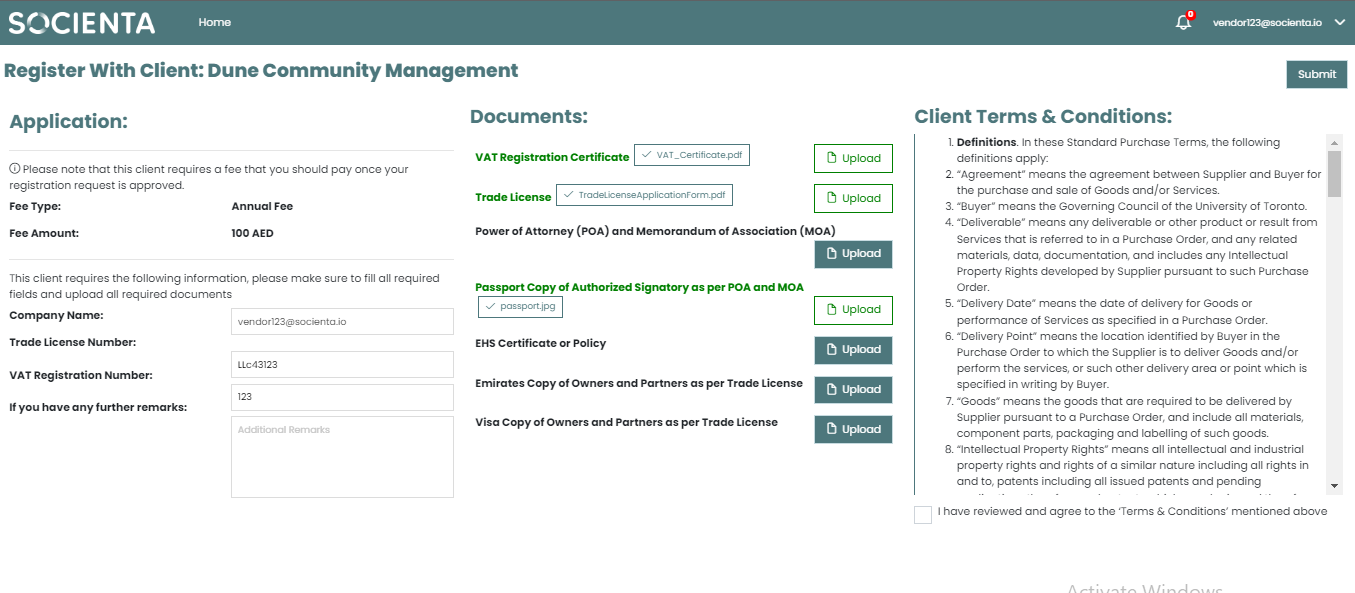
Task: Upload Trade License document
Action: coord(853,198)
